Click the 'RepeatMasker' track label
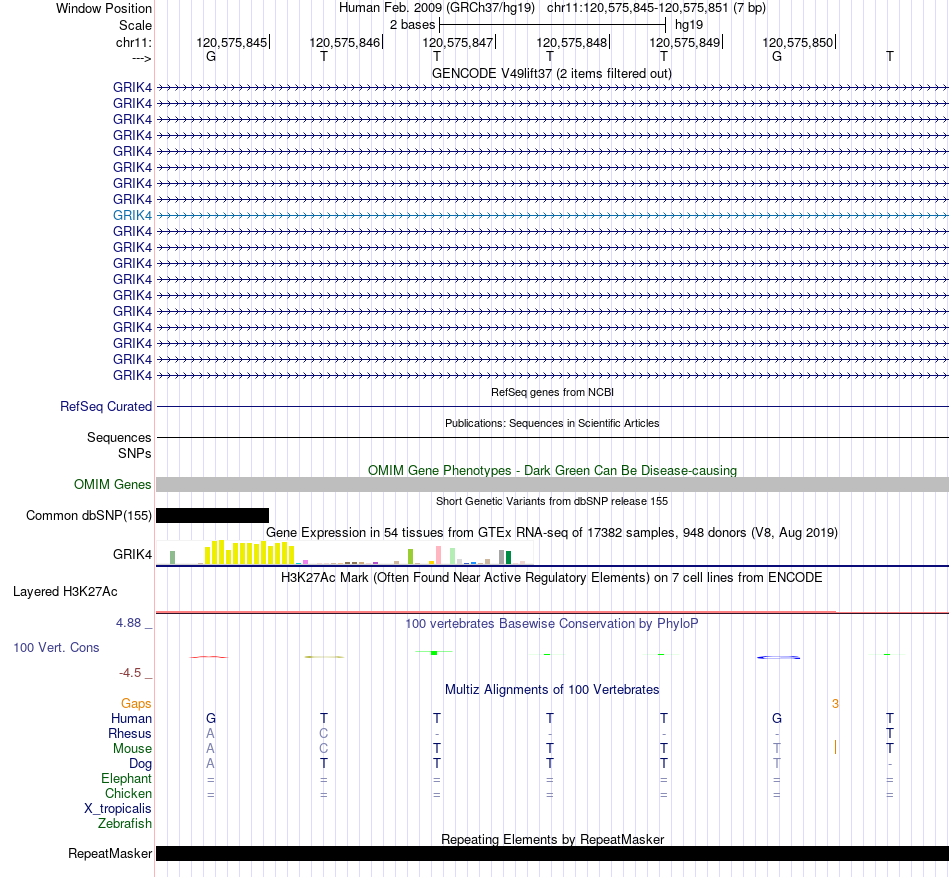Screen dimensions: 950x877 click(110, 853)
